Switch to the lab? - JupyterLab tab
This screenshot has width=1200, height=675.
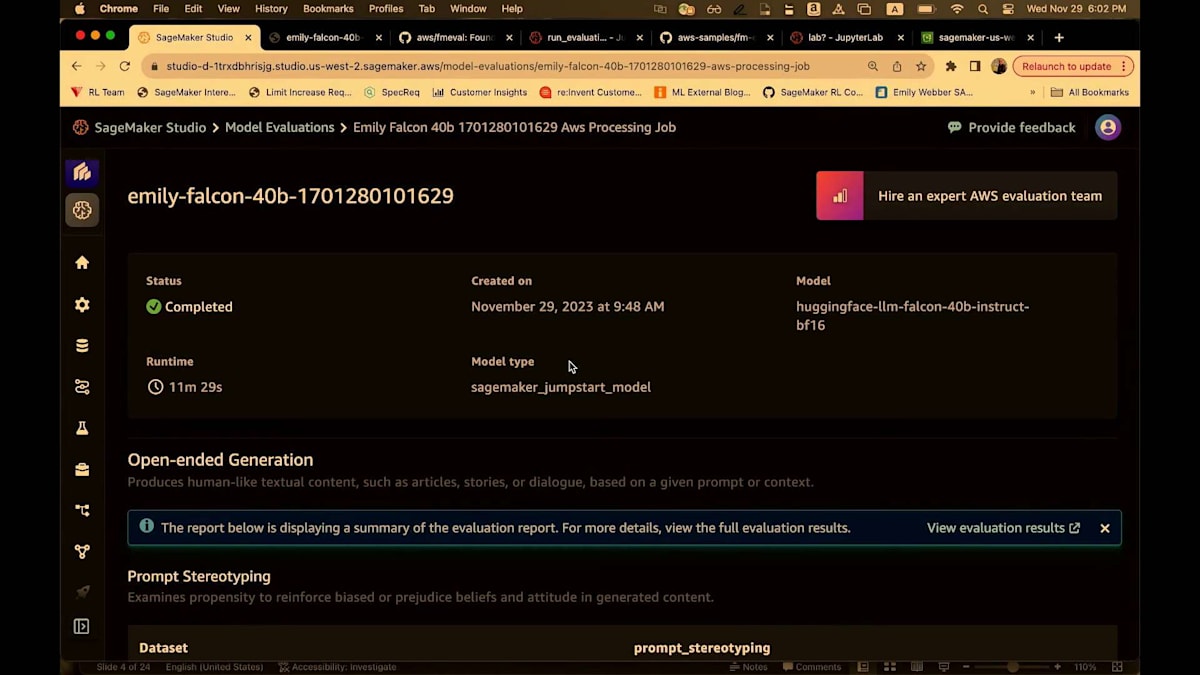tap(845, 37)
